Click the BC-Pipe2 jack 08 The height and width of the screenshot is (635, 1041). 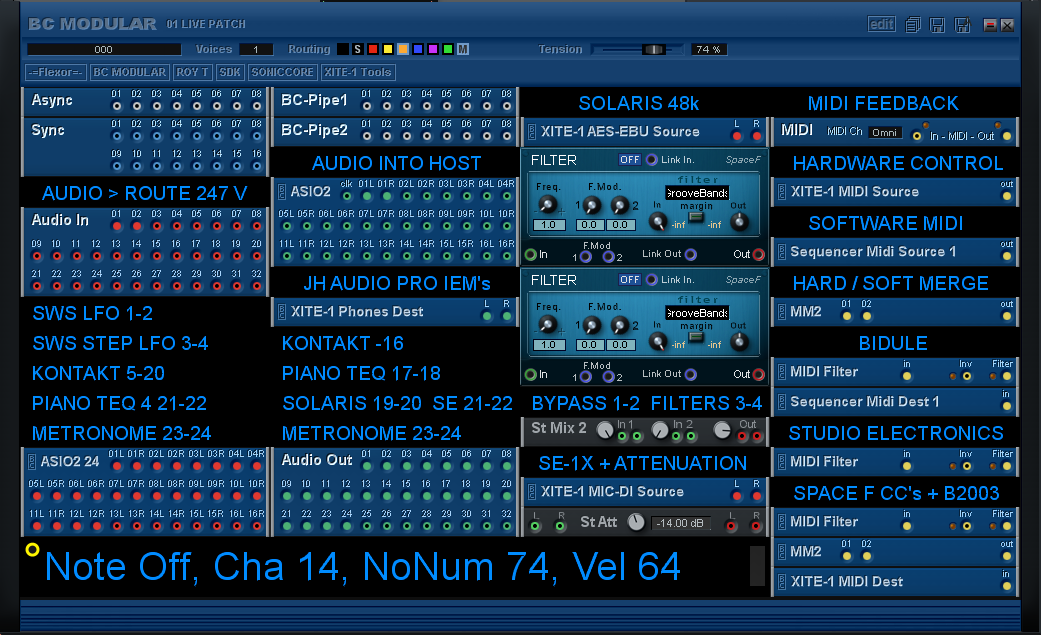507,136
